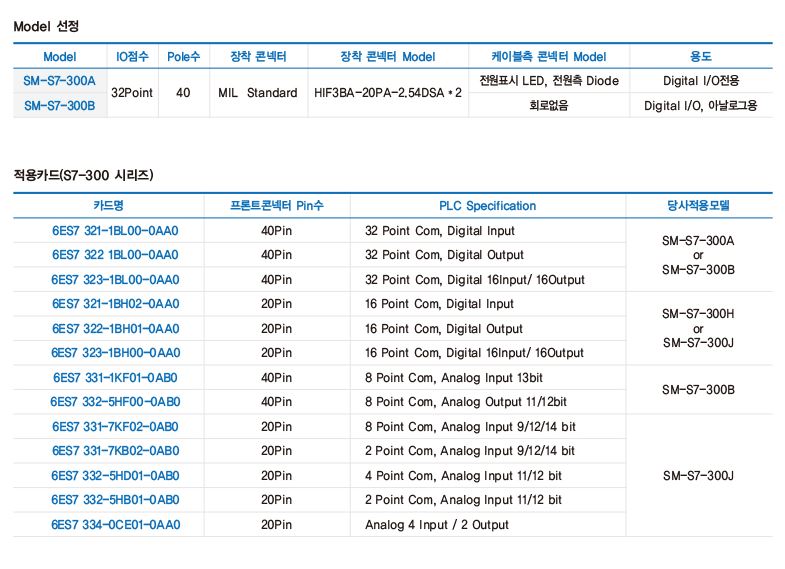Click HIF3BA-20PA-2.54DSA * 2 connector model
The height and width of the screenshot is (569, 785).
point(388,93)
